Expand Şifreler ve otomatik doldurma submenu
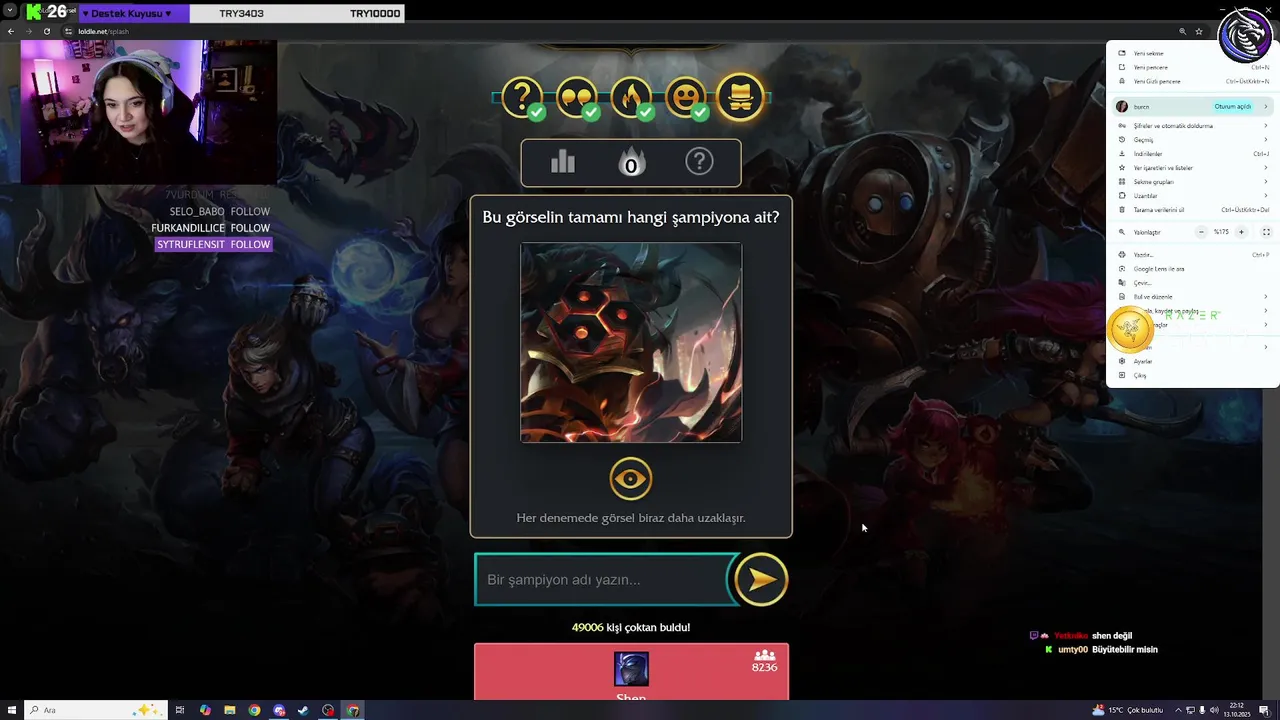The height and width of the screenshot is (720, 1280). click(x=1192, y=126)
